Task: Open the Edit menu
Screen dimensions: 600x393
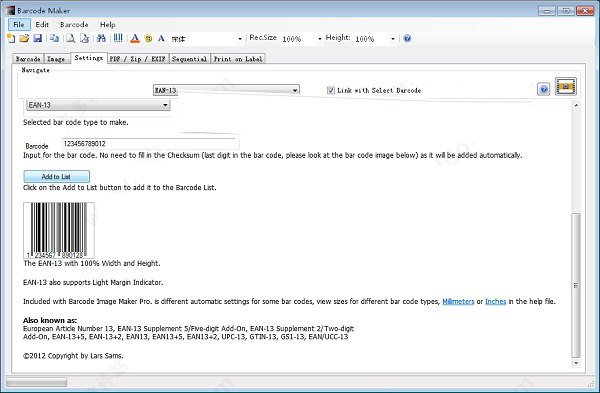Action: click(x=42, y=24)
